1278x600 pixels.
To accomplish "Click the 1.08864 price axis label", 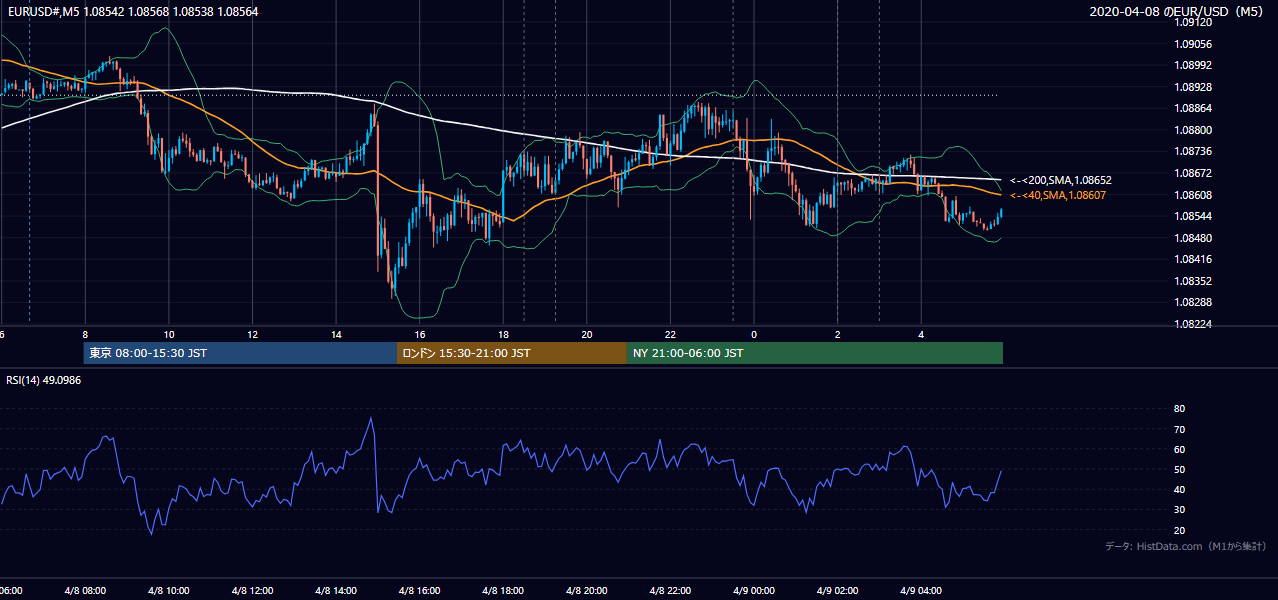I will coord(1193,108).
